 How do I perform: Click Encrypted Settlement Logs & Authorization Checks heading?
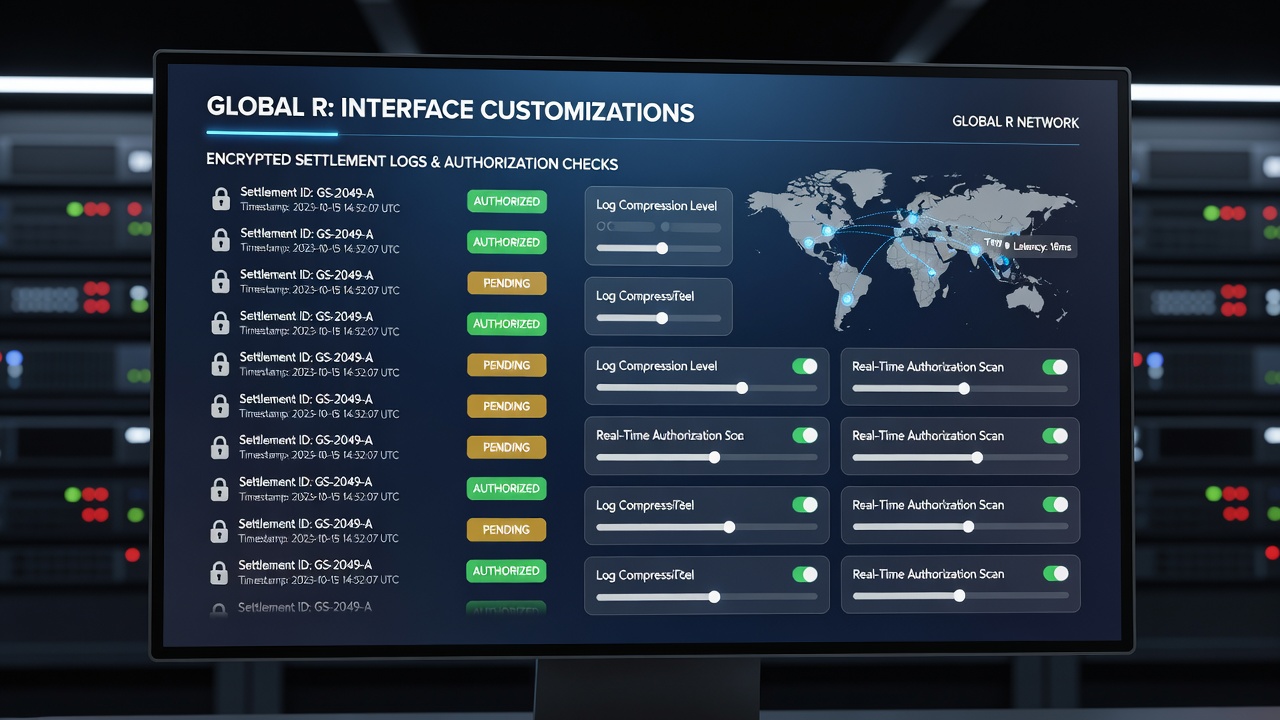tap(412, 162)
